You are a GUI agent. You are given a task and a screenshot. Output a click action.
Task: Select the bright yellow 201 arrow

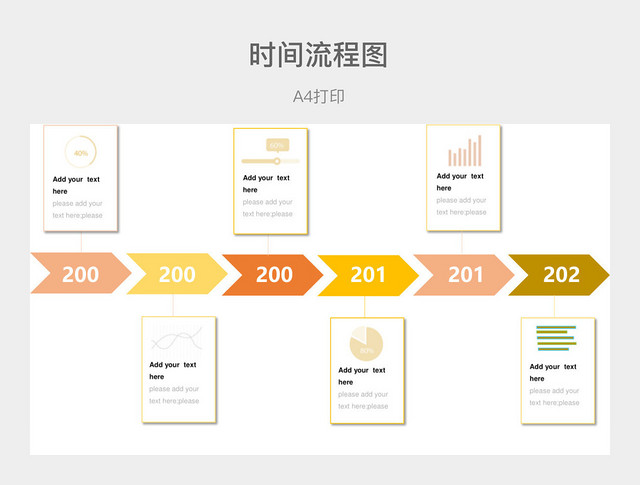click(x=368, y=275)
